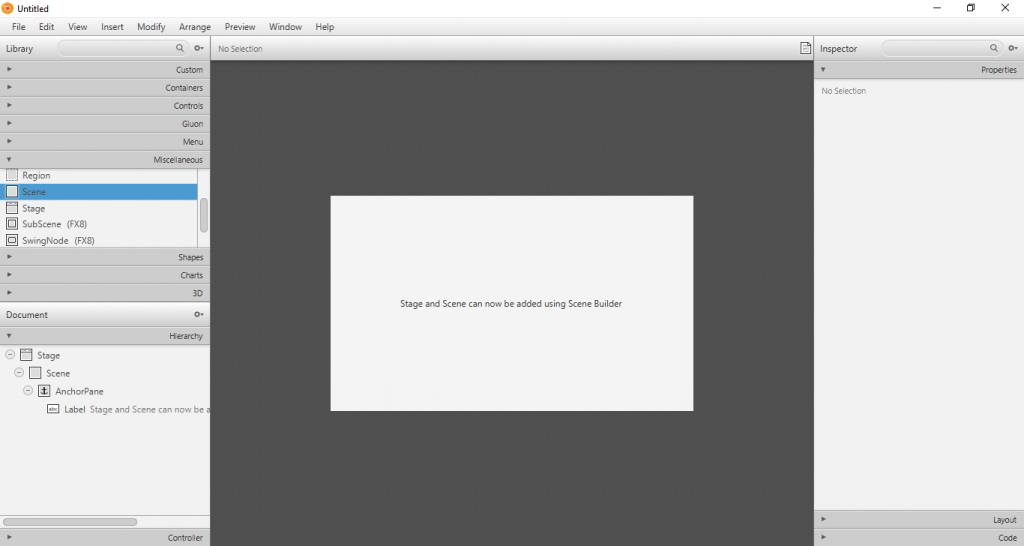The image size is (1024, 546).
Task: Expand the Custom library section
Action: 104,69
